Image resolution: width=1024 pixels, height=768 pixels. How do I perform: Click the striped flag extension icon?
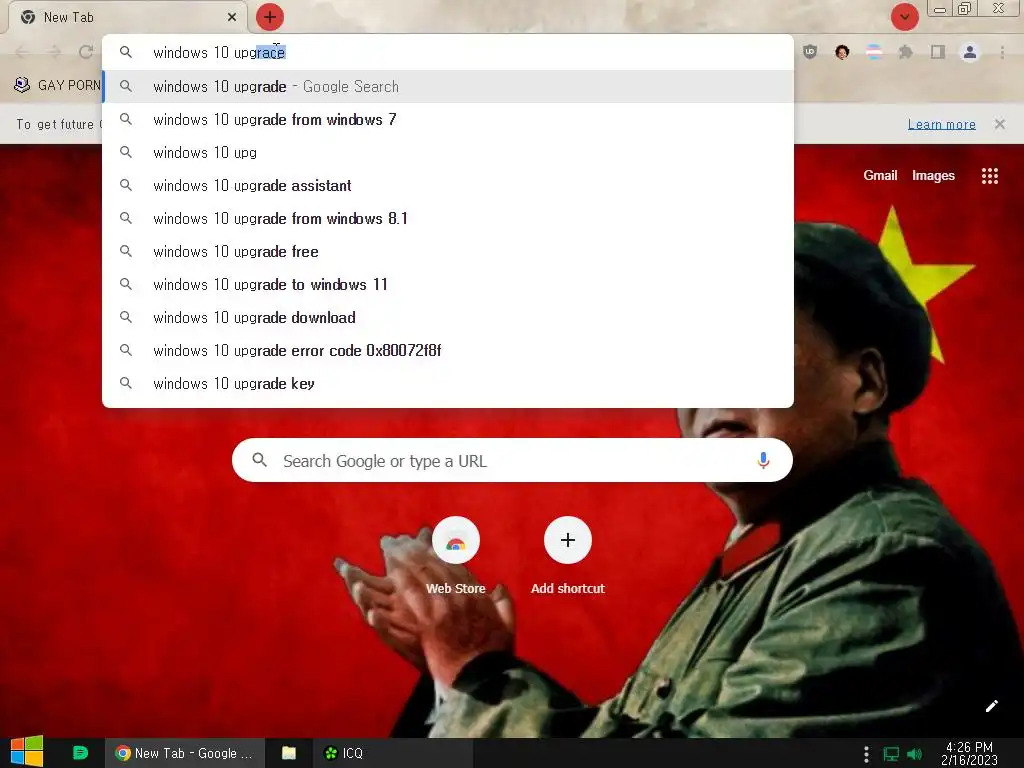pos(874,52)
